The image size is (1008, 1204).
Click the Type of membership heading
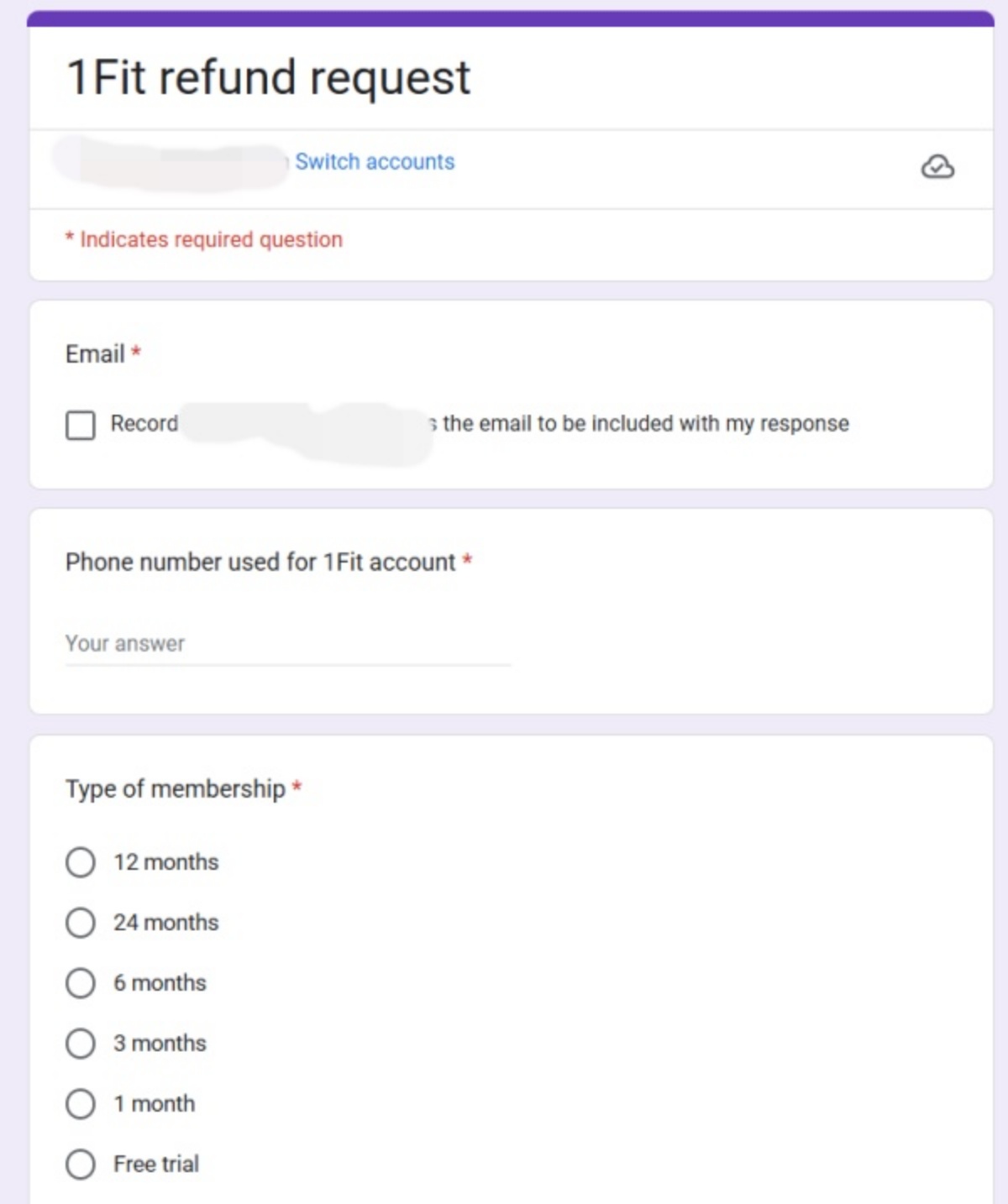176,789
